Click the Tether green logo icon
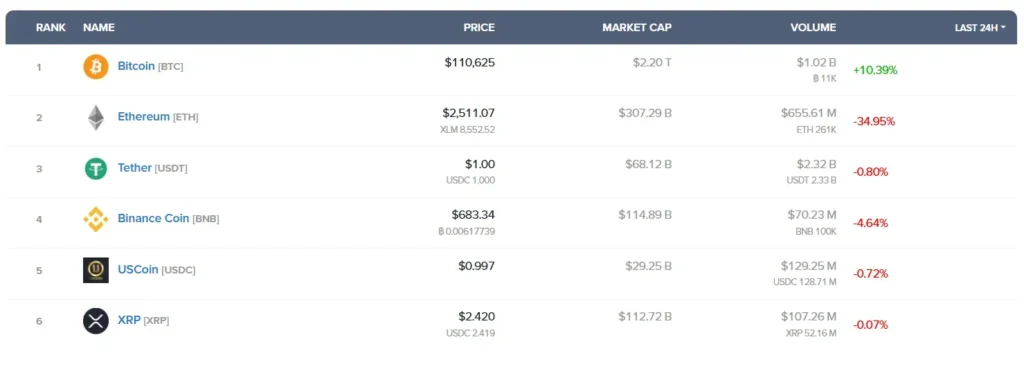 click(96, 168)
